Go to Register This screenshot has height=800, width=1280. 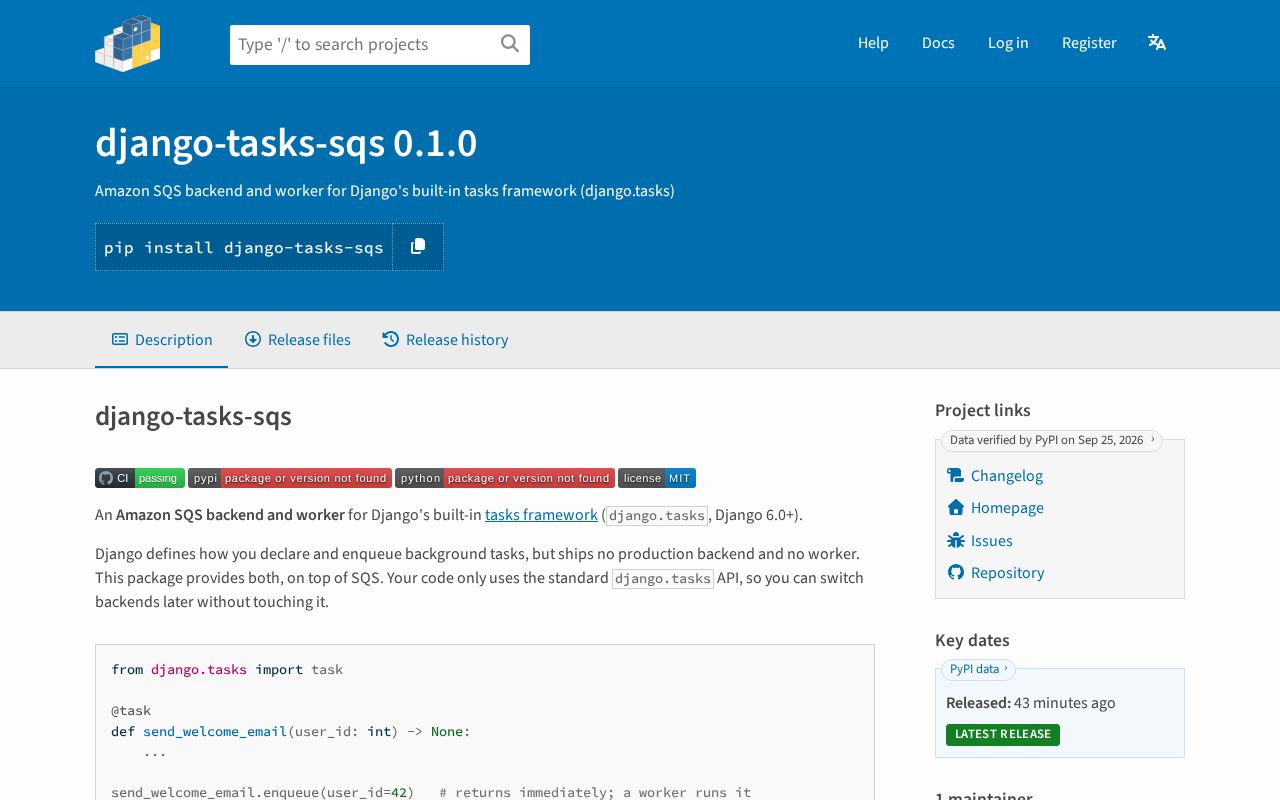point(1089,42)
